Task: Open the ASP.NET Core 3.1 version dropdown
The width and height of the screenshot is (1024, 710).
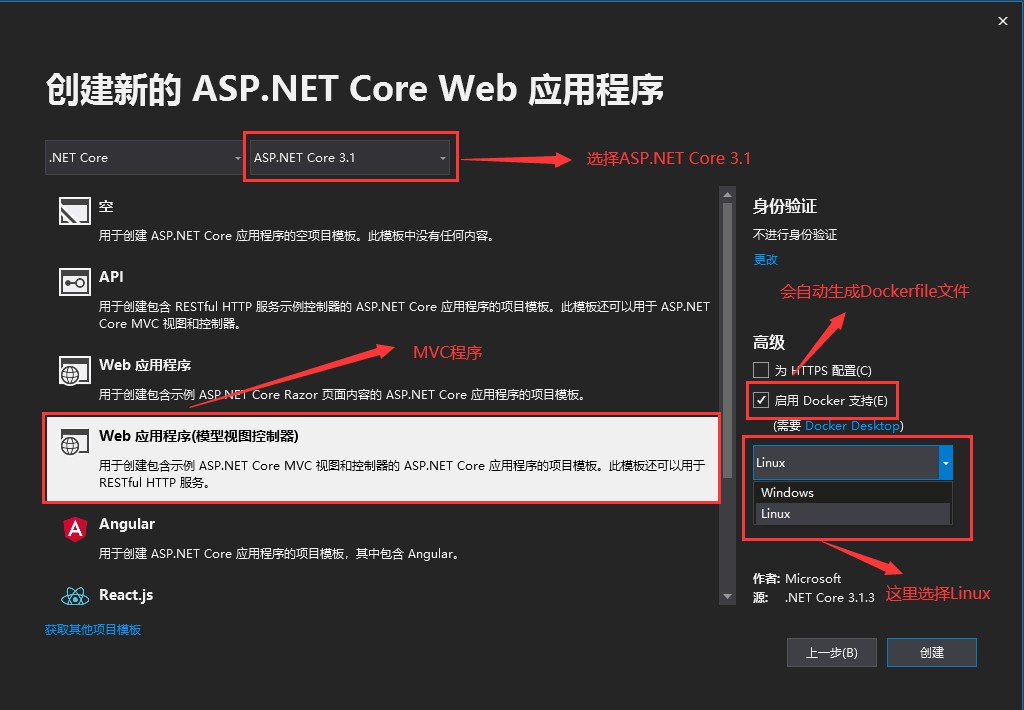Action: pos(350,157)
